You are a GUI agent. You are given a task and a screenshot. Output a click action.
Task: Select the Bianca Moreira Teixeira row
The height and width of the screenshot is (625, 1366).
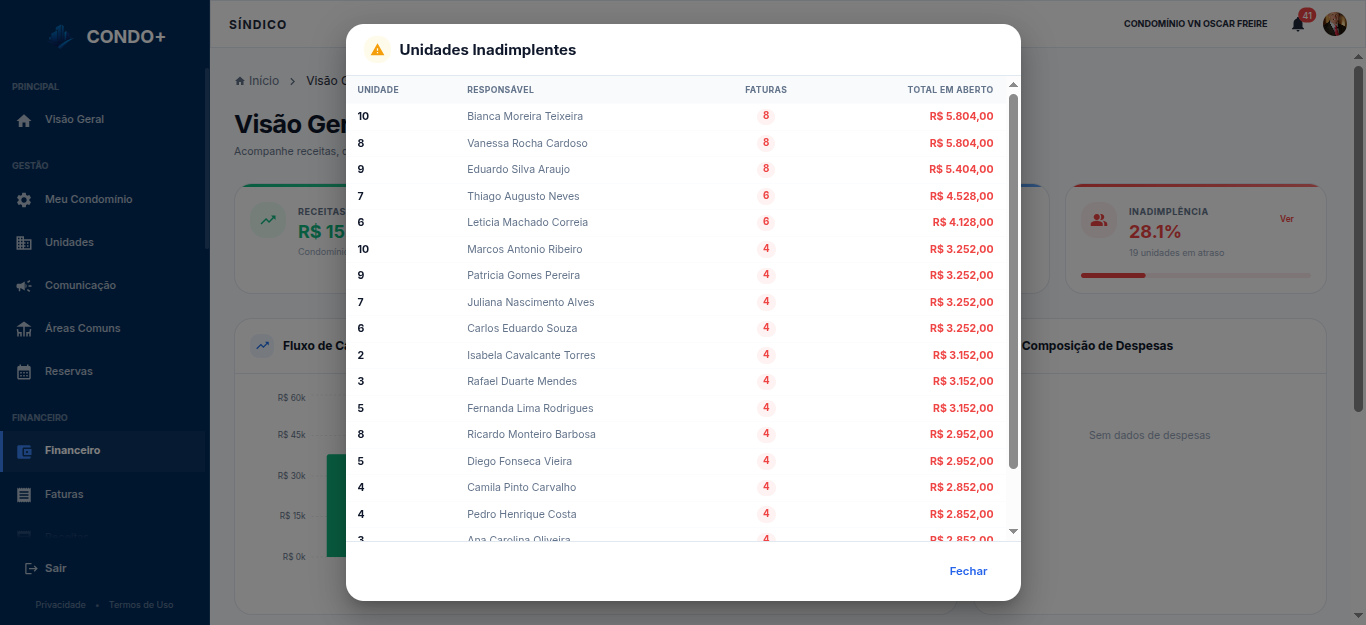coord(676,117)
